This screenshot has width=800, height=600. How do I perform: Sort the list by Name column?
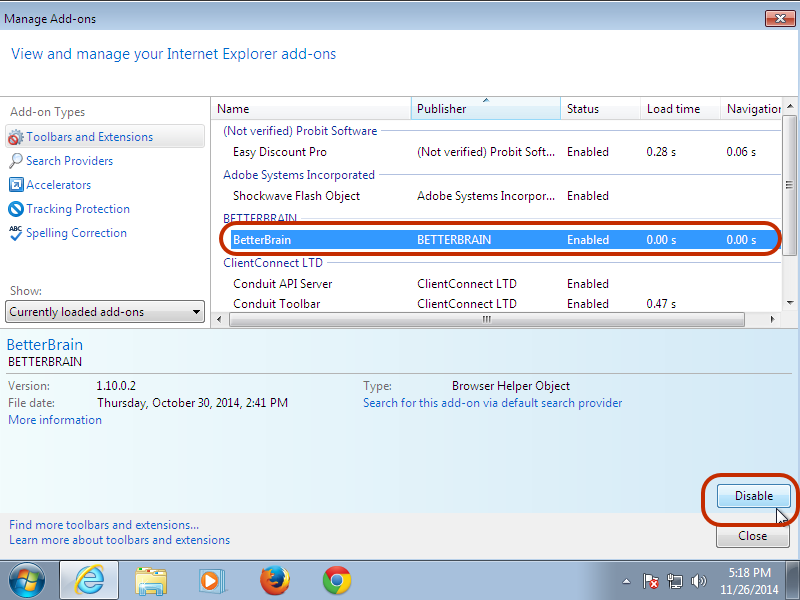tap(311, 109)
